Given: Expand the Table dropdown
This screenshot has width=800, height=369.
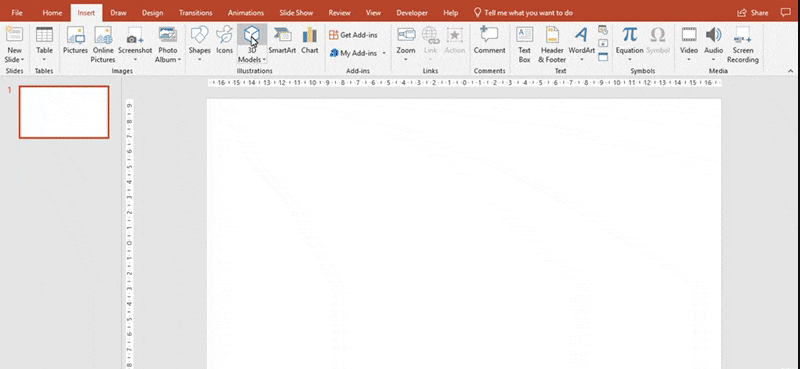Looking at the screenshot, I should tap(44, 60).
